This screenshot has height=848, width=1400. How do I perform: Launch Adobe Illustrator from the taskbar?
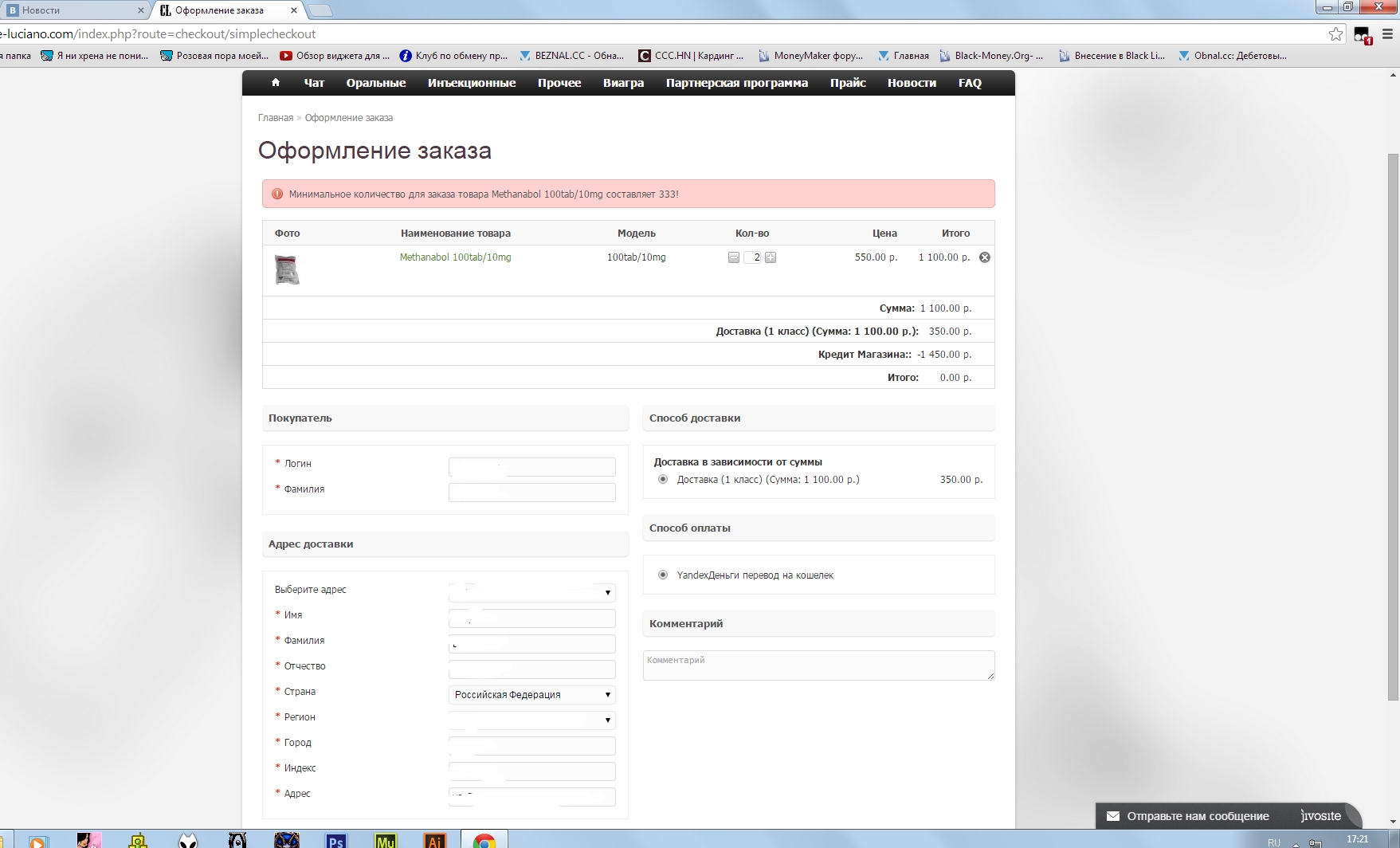pos(435,840)
